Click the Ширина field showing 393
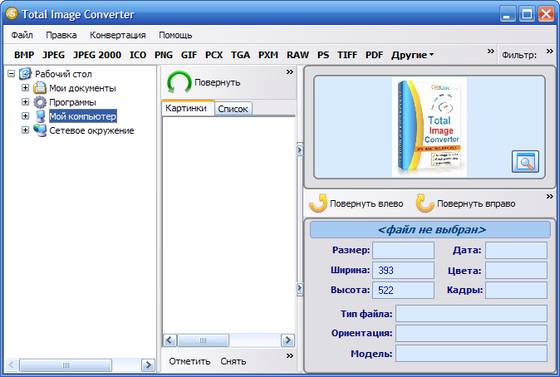This screenshot has width=560, height=377. [x=403, y=270]
